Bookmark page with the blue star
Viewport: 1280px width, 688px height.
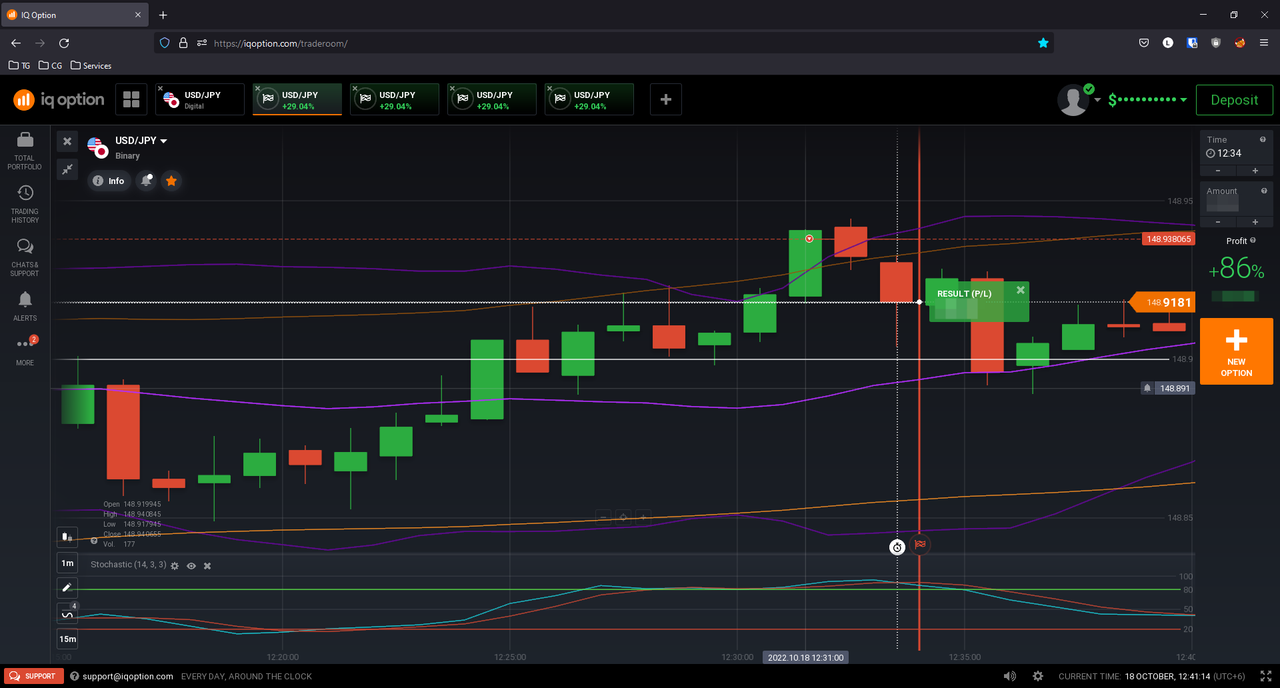(x=1044, y=43)
